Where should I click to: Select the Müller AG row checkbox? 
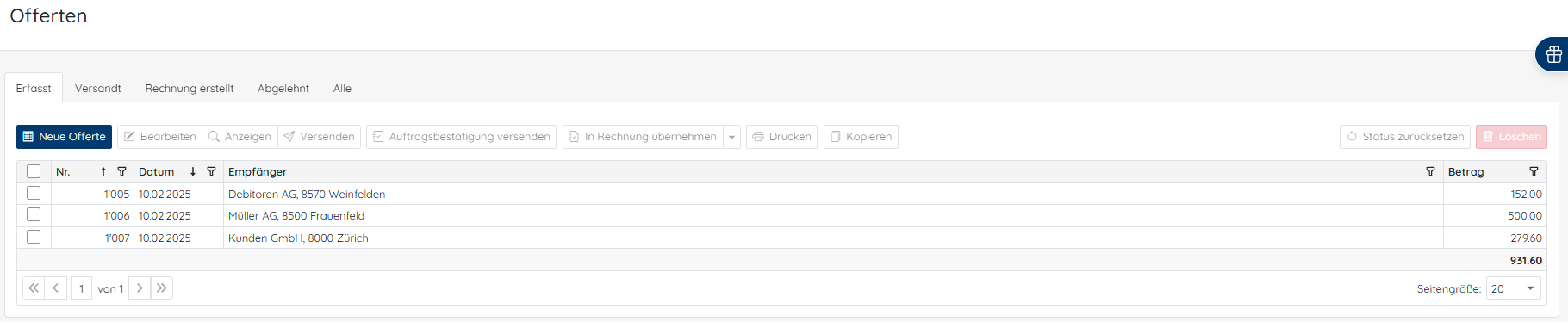(34, 214)
